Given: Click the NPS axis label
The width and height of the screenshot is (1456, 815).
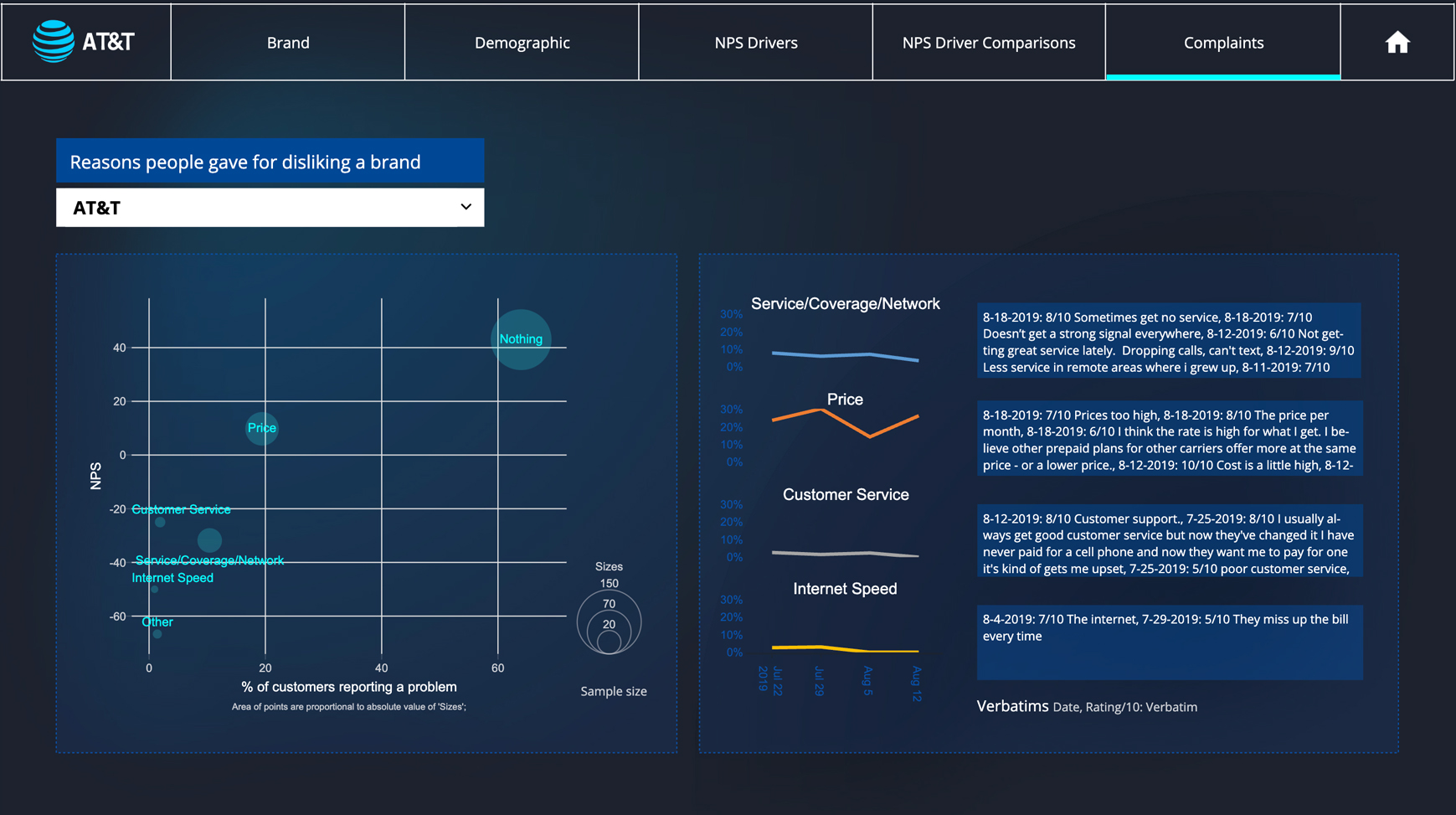Looking at the screenshot, I should (x=95, y=476).
